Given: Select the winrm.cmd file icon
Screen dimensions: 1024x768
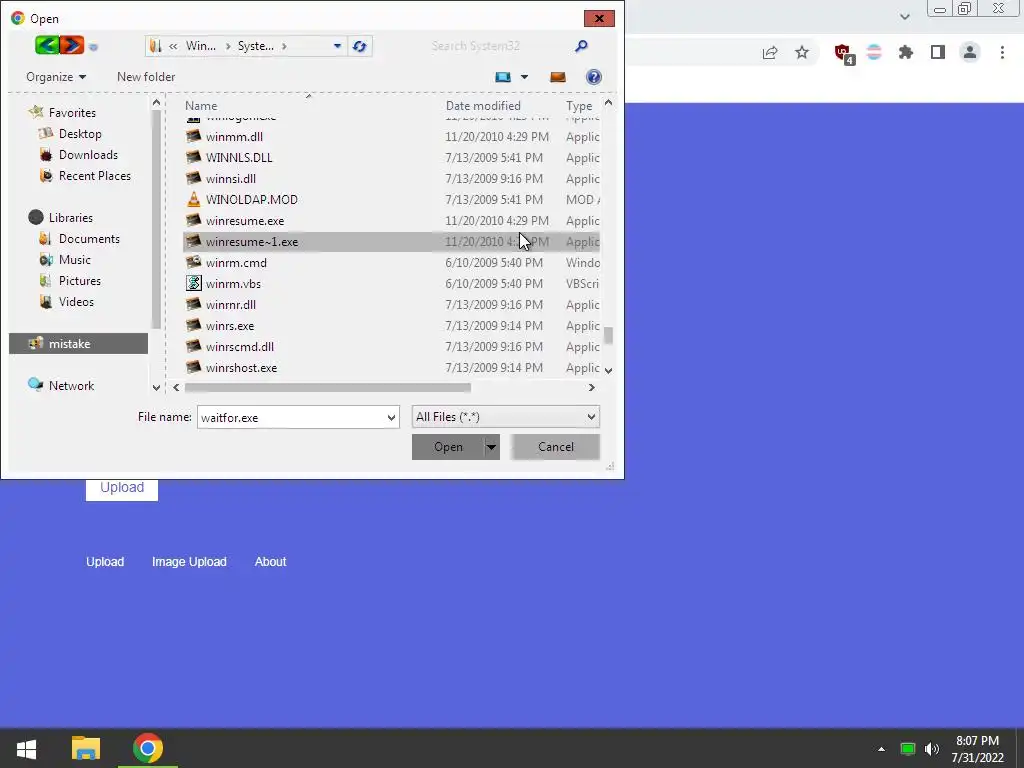Looking at the screenshot, I should 193,263.
